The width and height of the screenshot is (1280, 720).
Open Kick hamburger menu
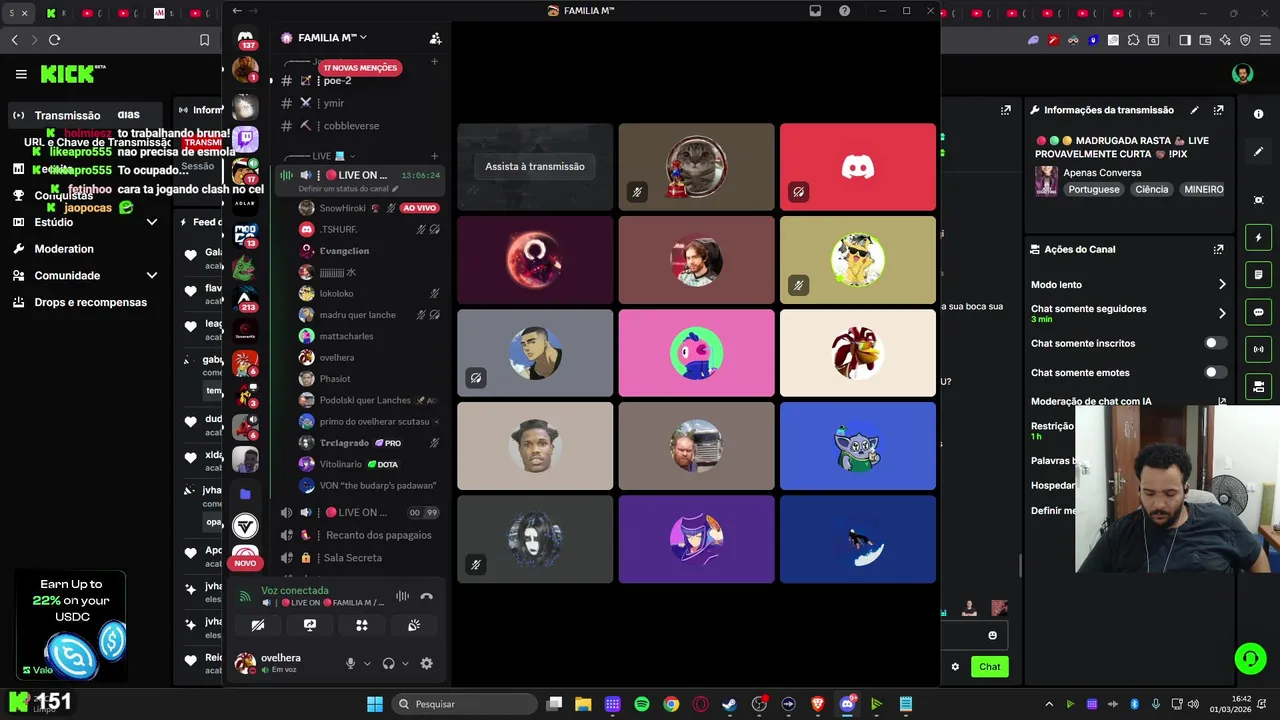(x=21, y=74)
